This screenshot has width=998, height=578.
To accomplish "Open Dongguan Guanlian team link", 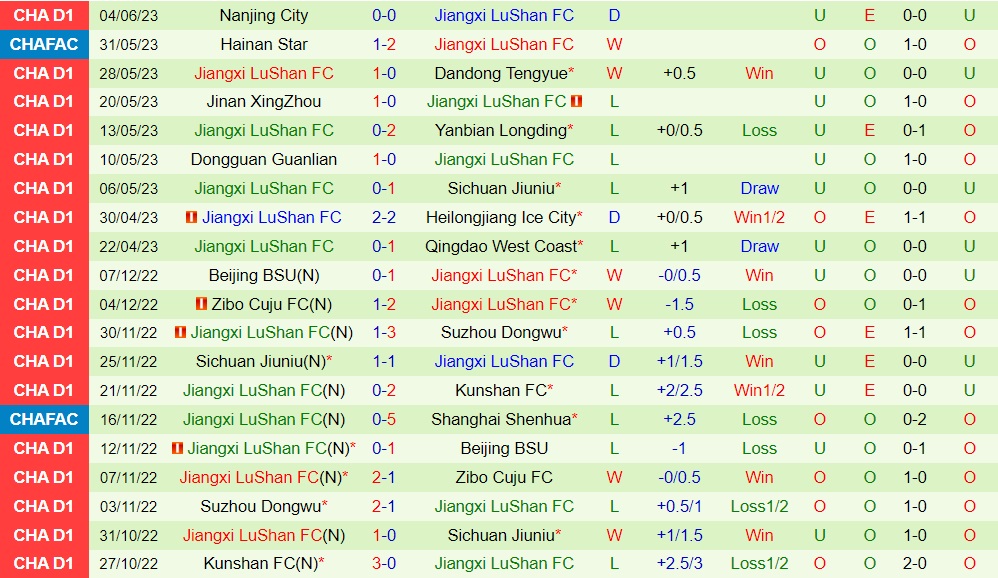I will [x=264, y=160].
